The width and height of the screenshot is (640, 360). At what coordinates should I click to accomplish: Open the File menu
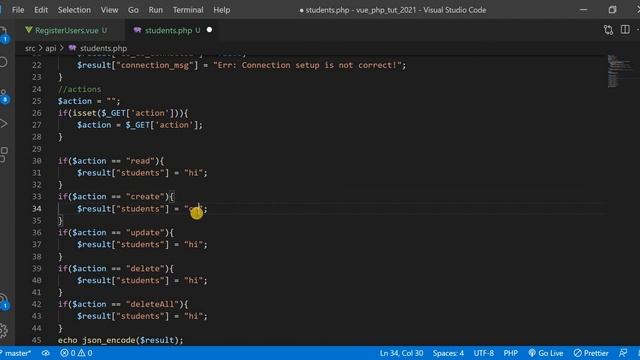click(18, 10)
